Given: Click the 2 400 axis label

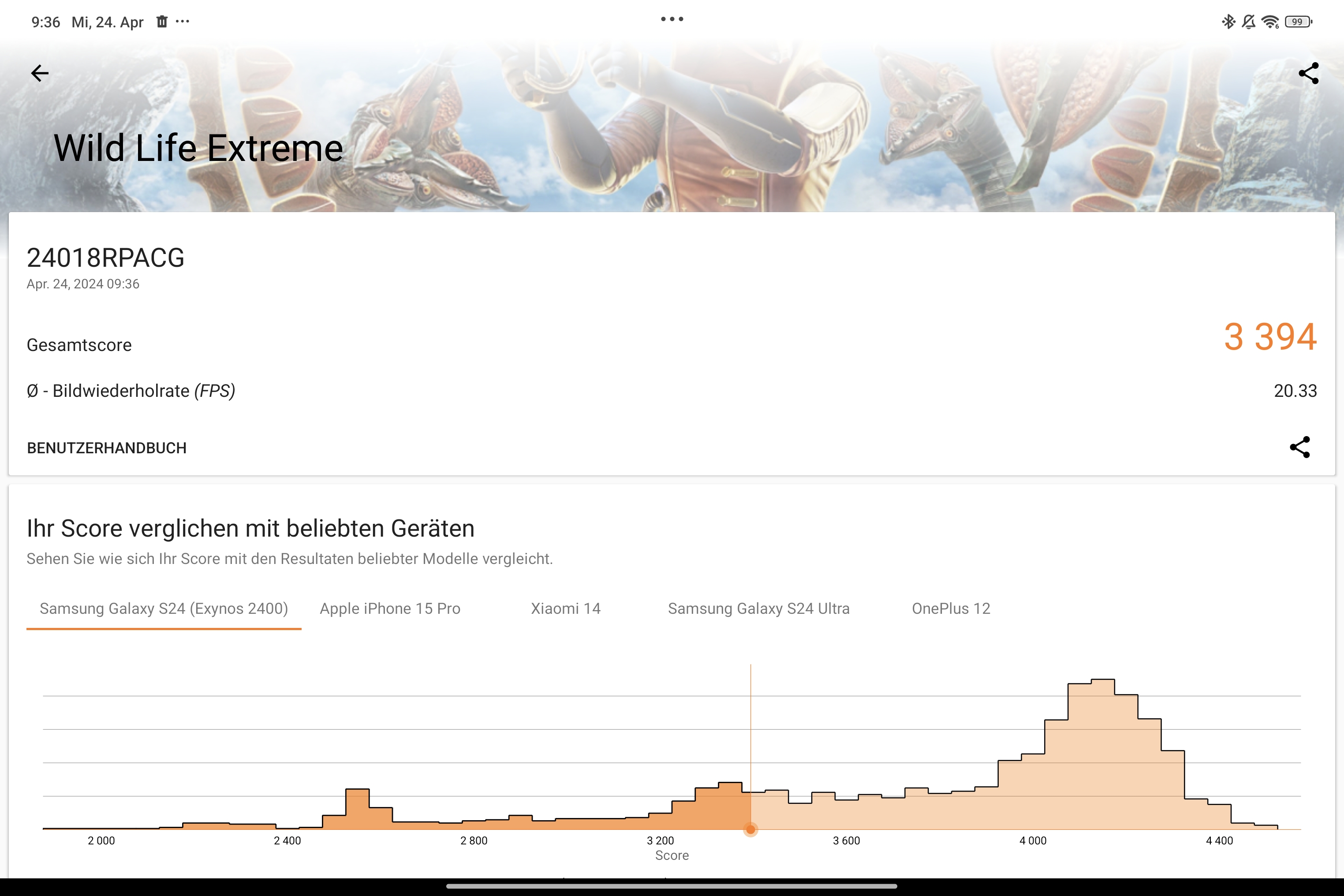Looking at the screenshot, I should click(x=287, y=840).
